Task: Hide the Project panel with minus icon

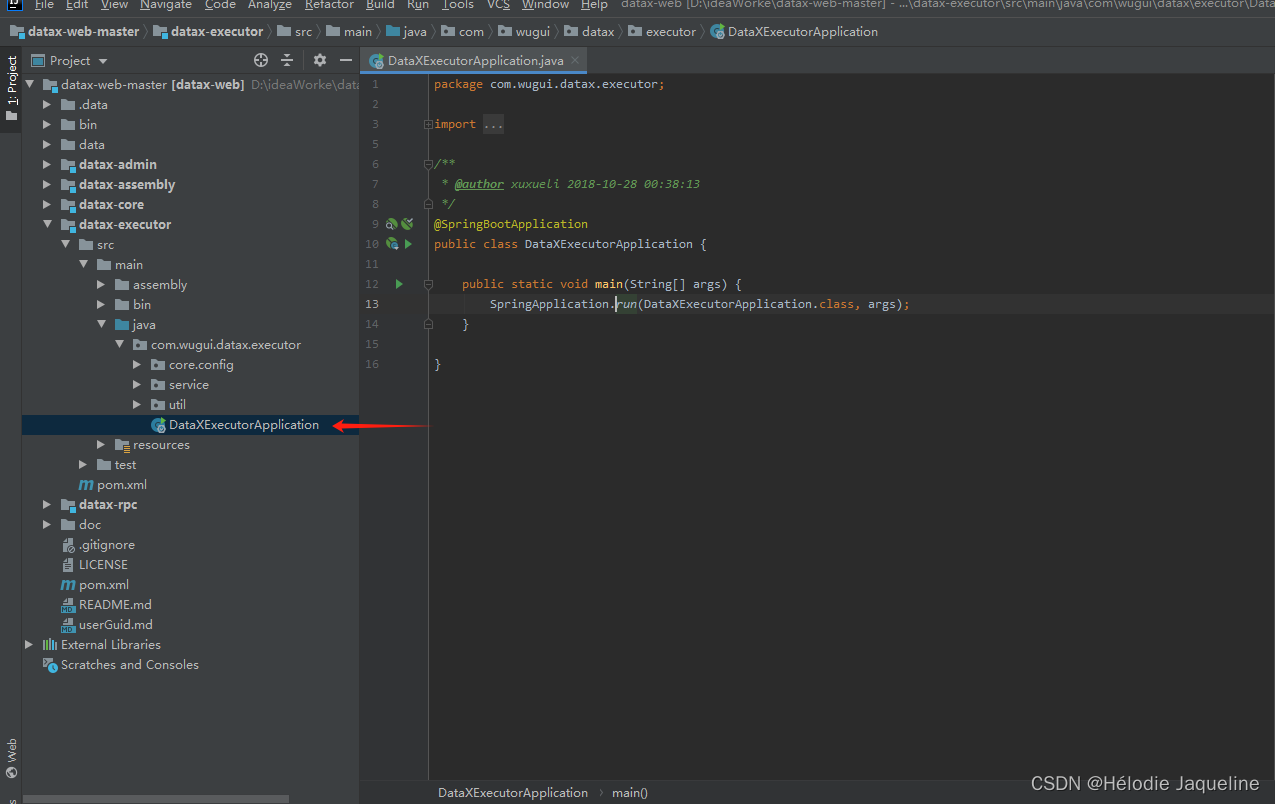Action: click(346, 61)
